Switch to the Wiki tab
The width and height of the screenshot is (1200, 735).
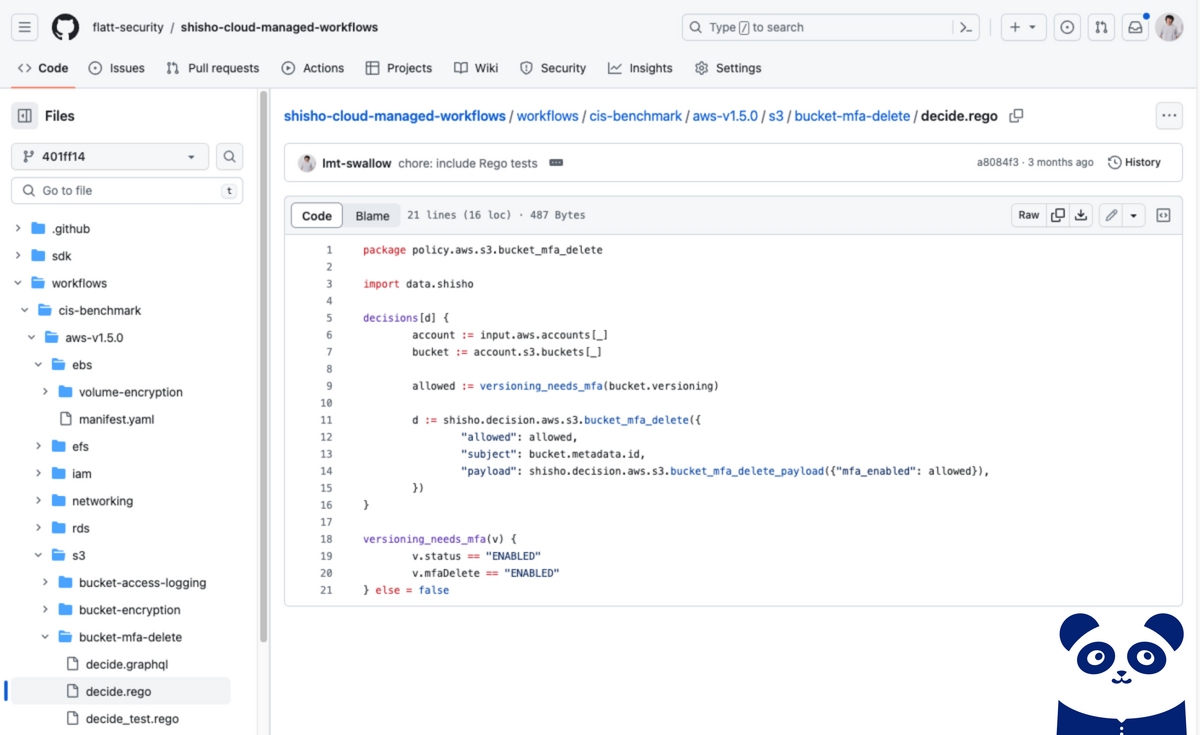click(x=476, y=68)
